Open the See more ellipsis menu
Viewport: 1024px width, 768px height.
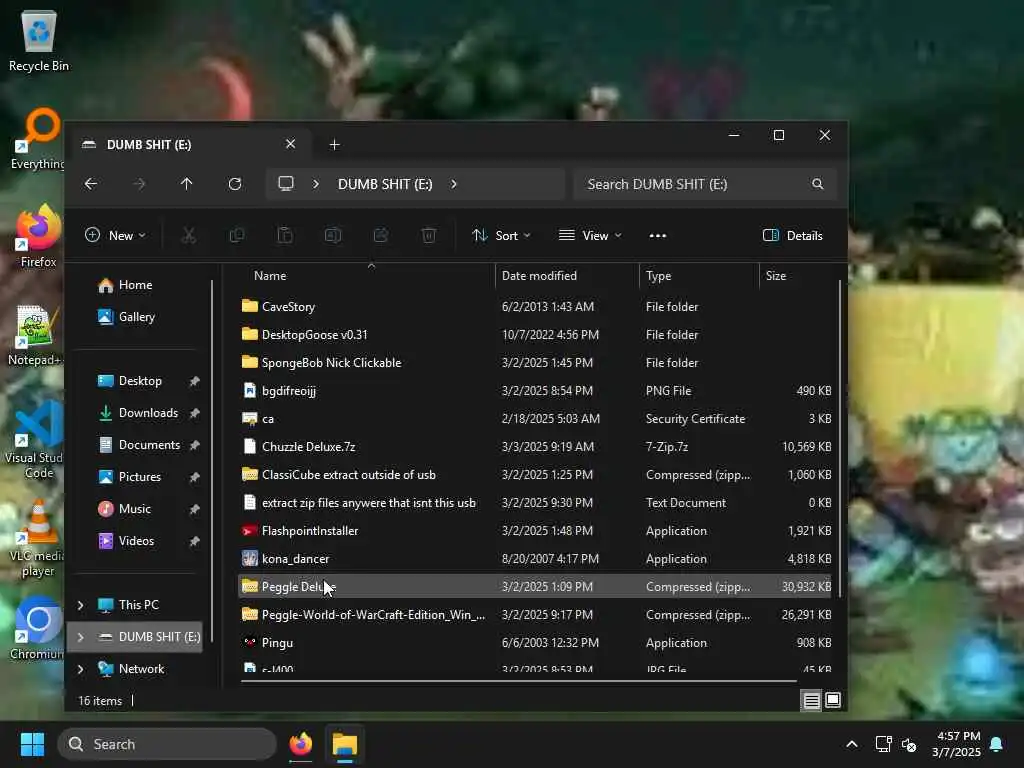658,236
